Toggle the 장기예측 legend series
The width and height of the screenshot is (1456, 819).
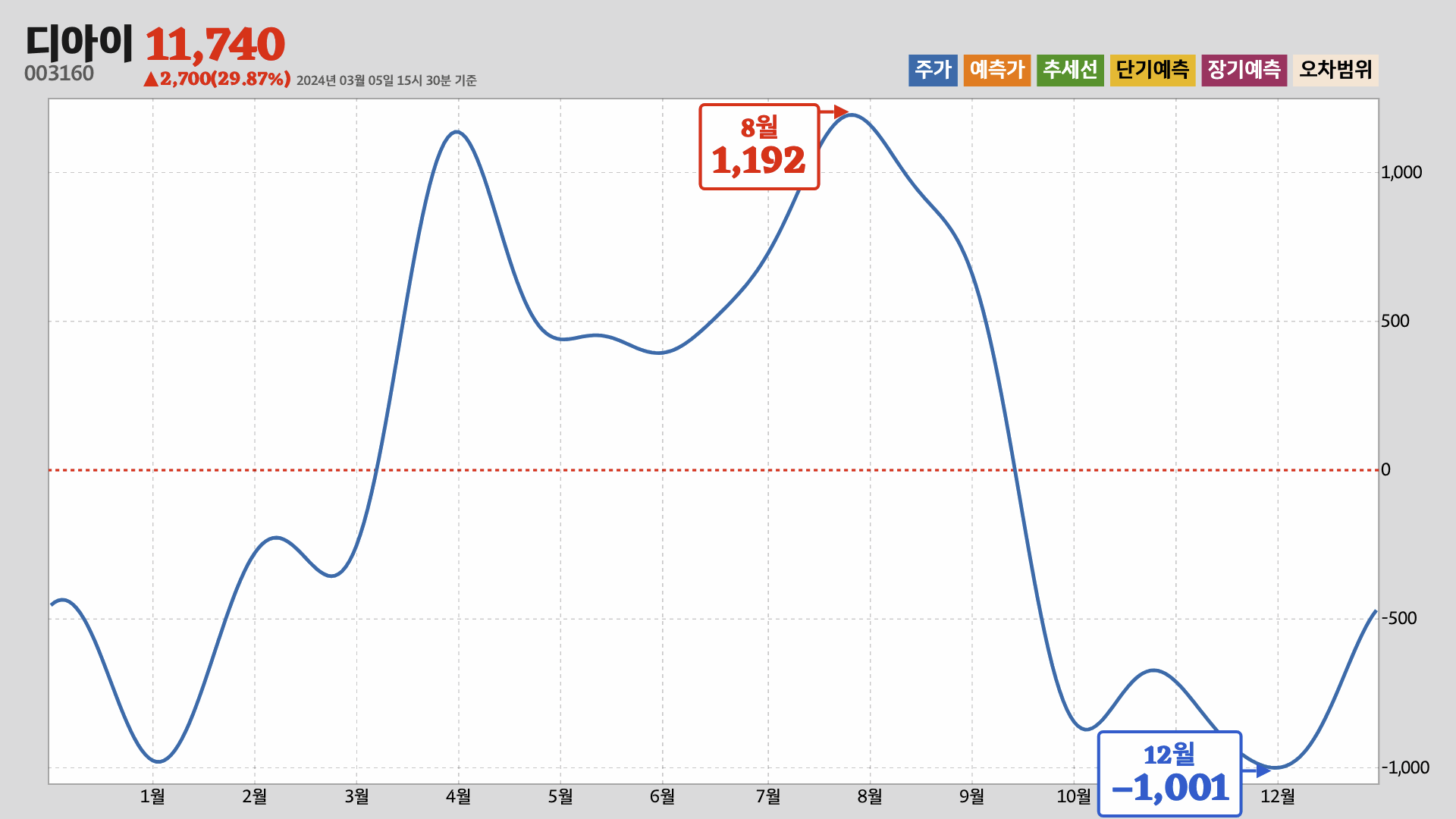[1244, 70]
